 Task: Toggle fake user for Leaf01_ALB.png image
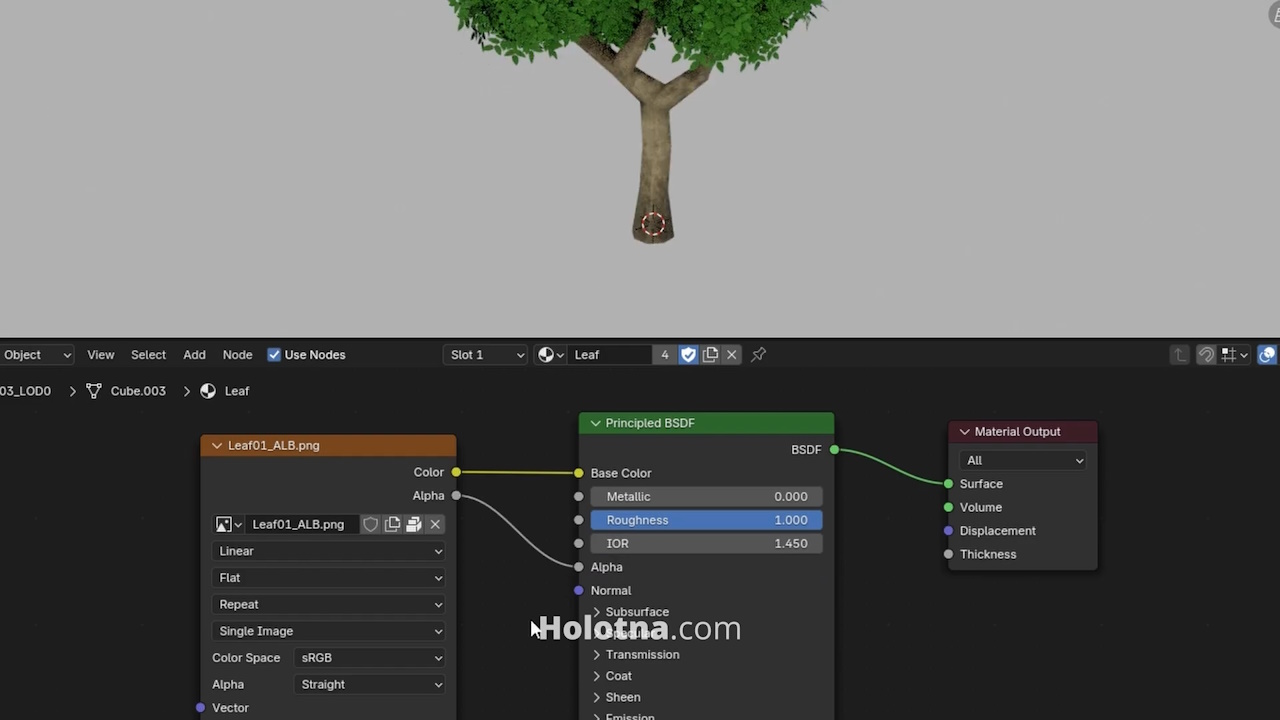[x=371, y=524]
